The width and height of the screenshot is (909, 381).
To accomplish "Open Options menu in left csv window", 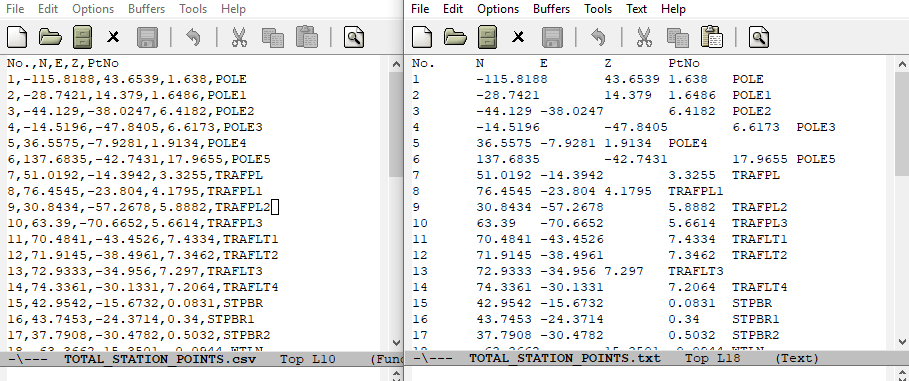I will pos(93,9).
